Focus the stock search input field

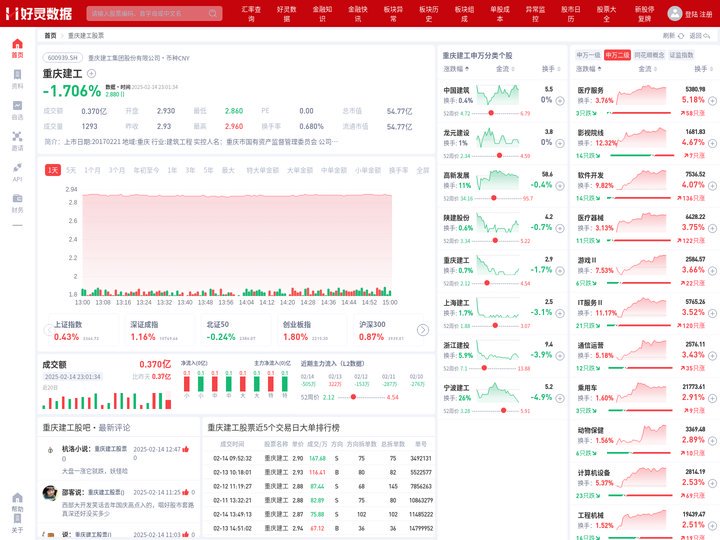click(148, 13)
